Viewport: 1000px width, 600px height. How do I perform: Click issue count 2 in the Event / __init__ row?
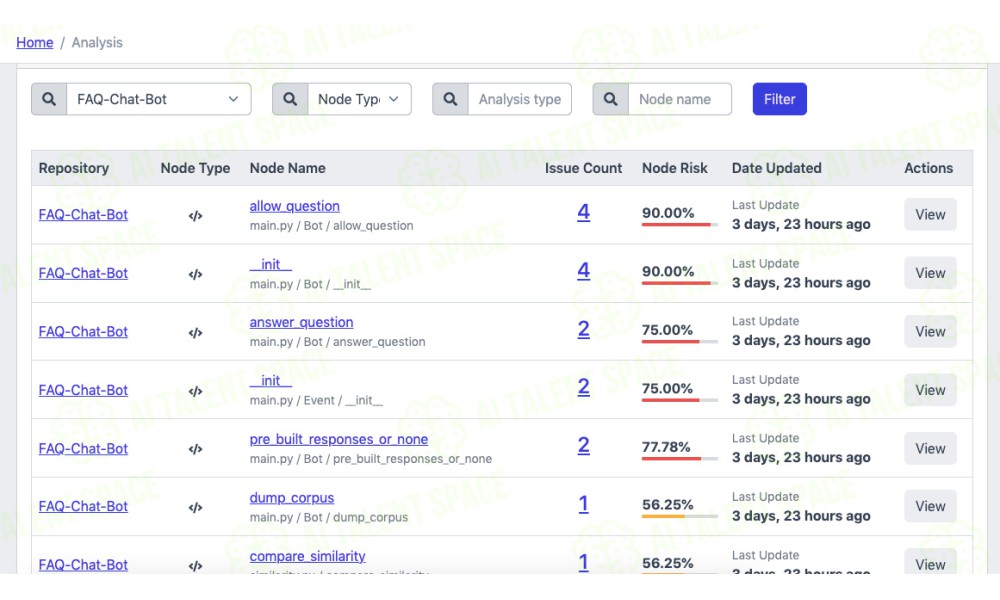coord(584,387)
